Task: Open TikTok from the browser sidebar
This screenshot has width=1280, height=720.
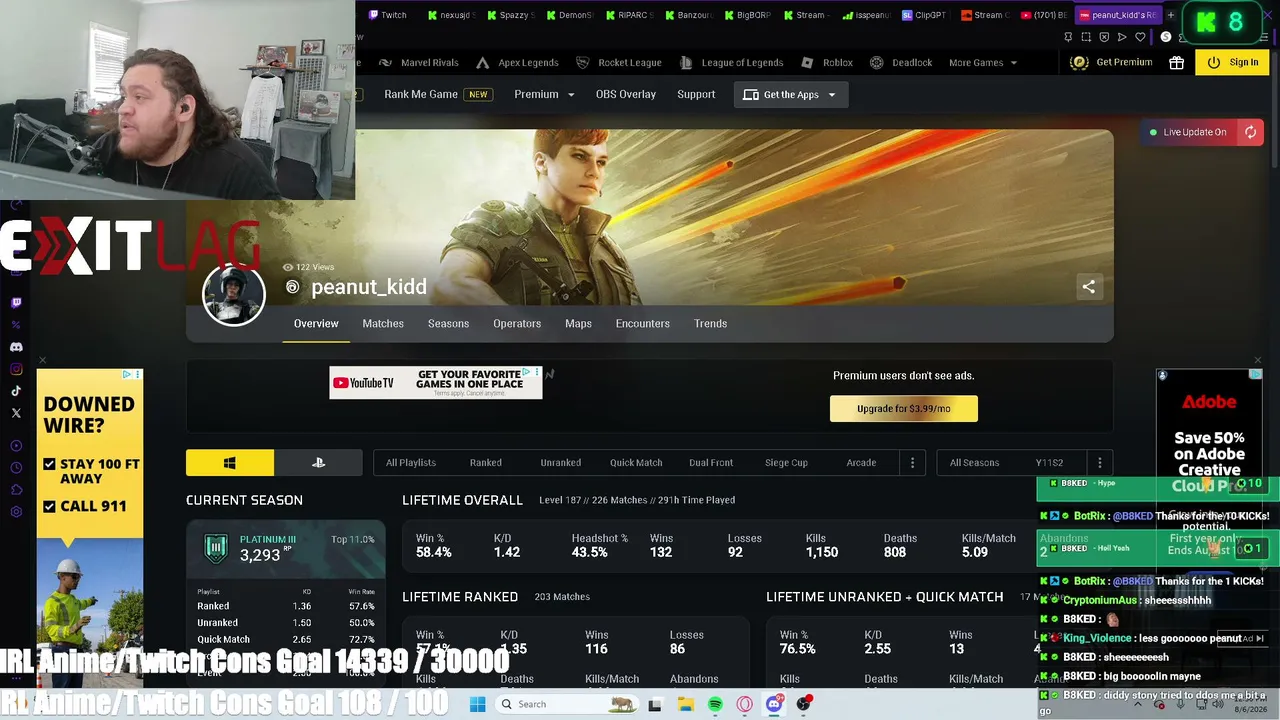Action: 16,391
